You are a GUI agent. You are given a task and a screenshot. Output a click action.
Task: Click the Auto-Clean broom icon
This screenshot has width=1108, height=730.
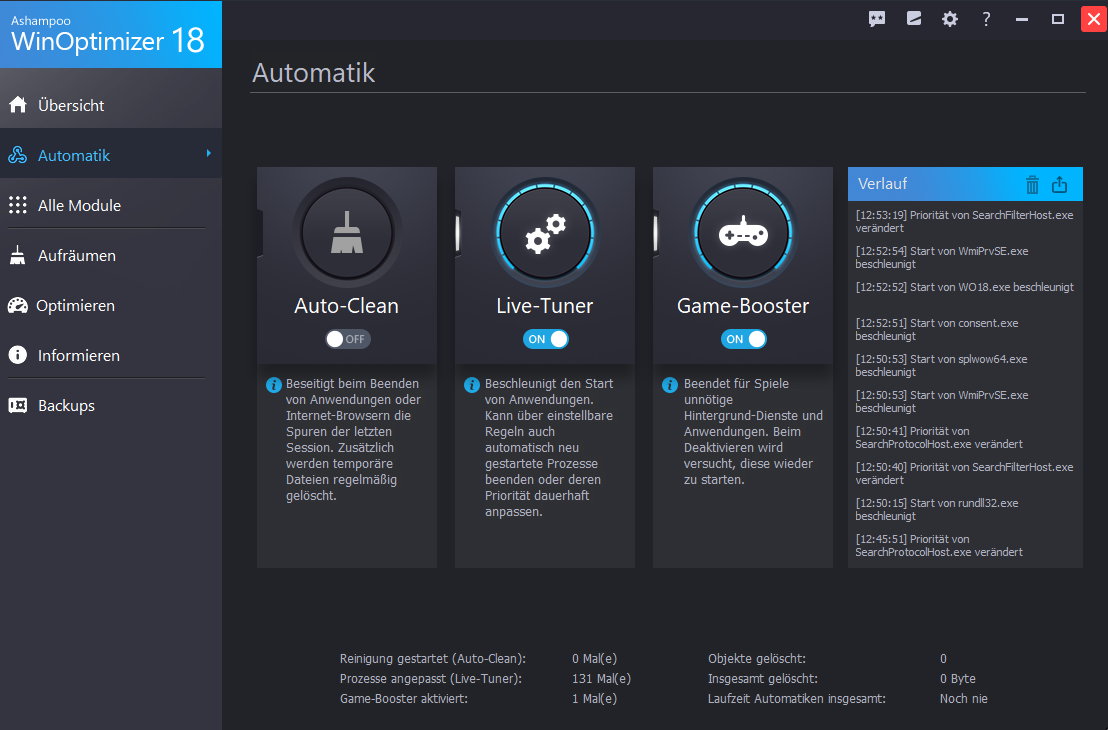point(347,234)
